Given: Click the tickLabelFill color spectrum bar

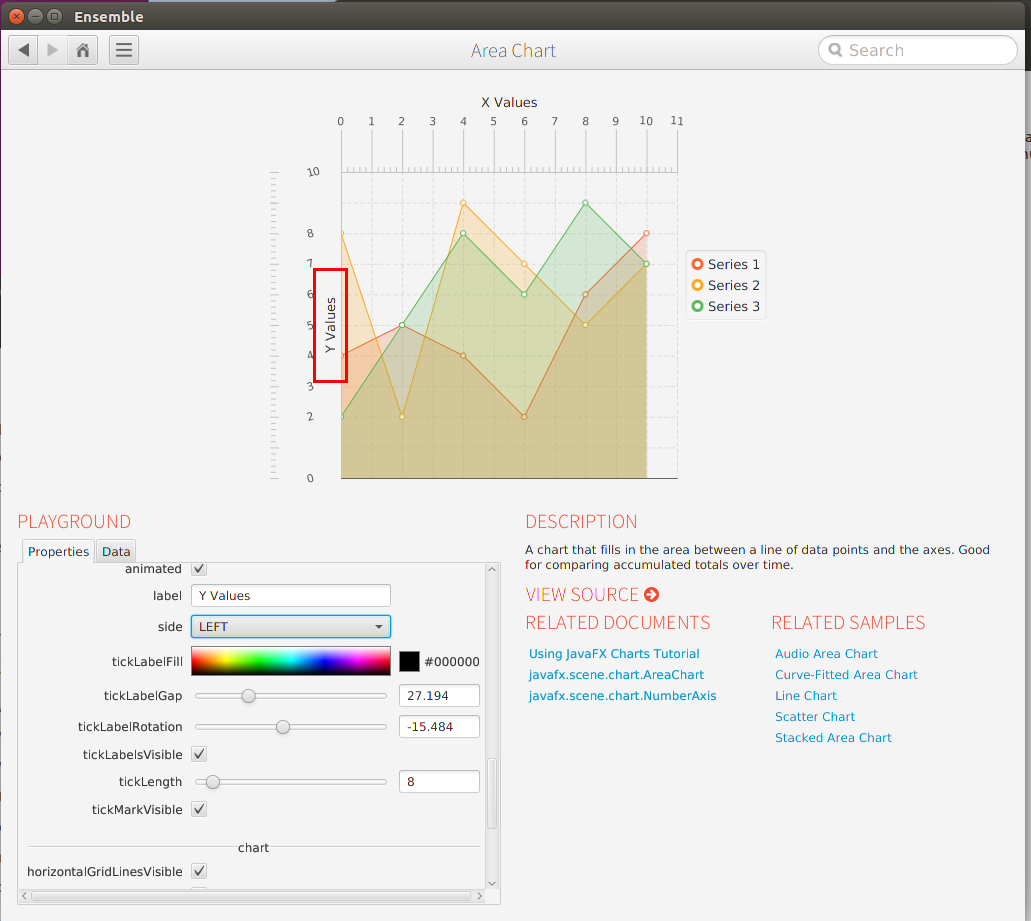Looking at the screenshot, I should (290, 661).
